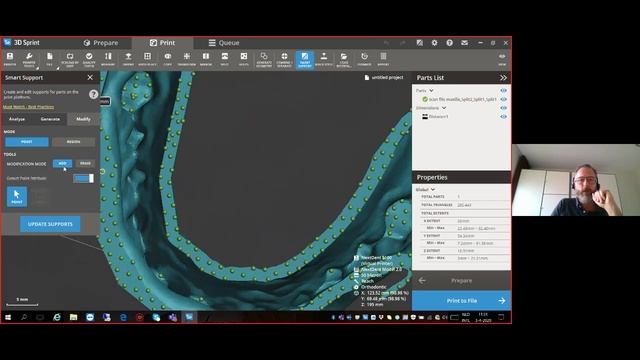Hide the scan file maxilla part
640x360 pixels.
pyautogui.click(x=503, y=99)
